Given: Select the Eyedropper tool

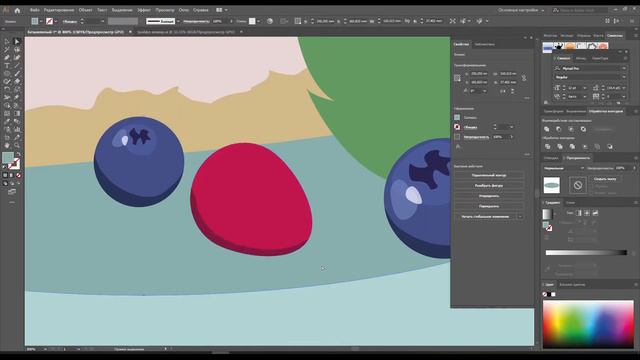Looking at the screenshot, I should pos(7,121).
